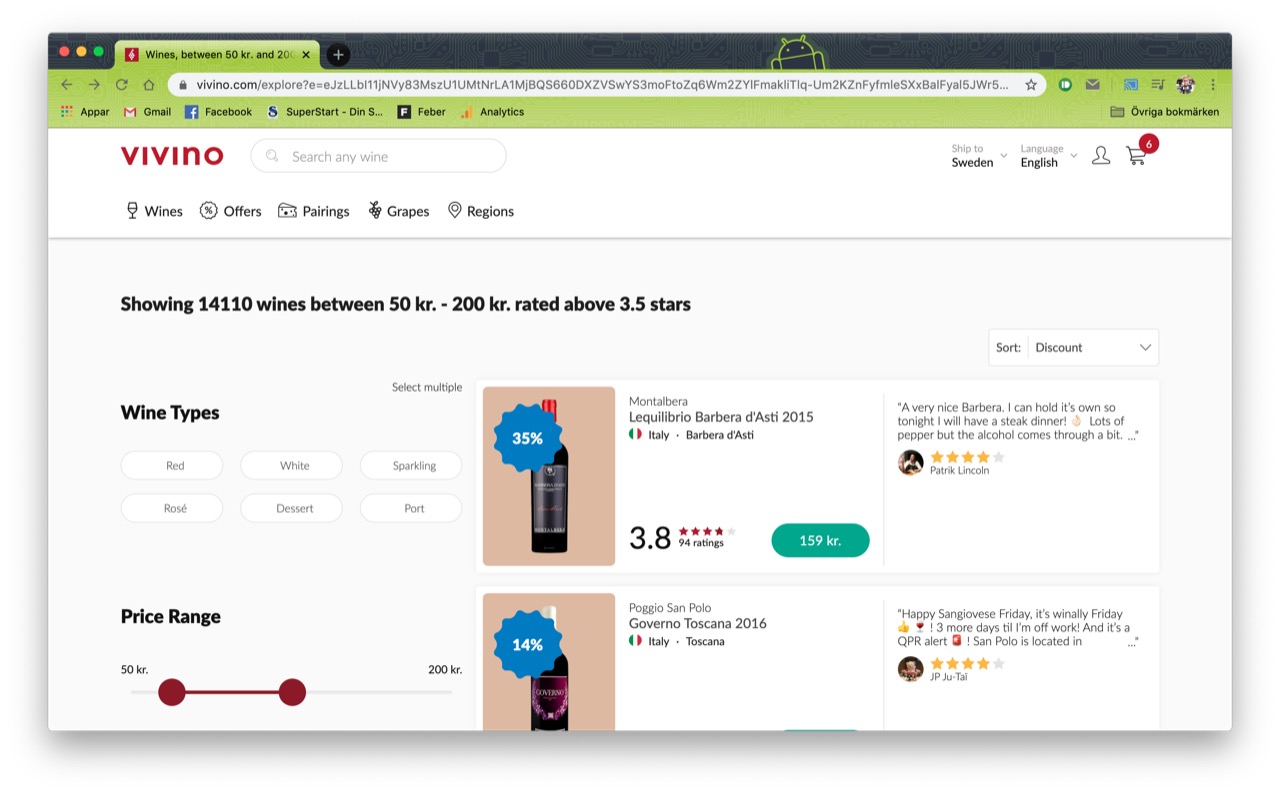
Task: Click the upper price slider handle
Action: click(x=292, y=691)
